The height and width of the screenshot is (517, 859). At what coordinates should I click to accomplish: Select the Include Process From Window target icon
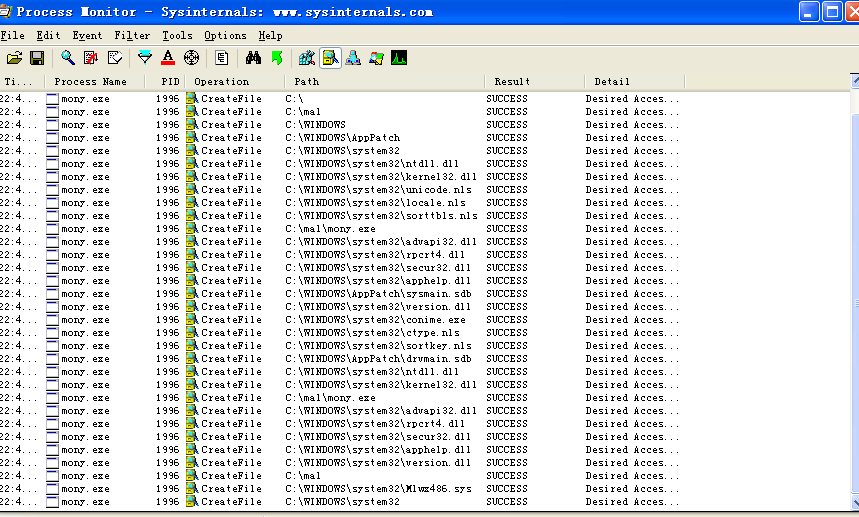(x=191, y=58)
